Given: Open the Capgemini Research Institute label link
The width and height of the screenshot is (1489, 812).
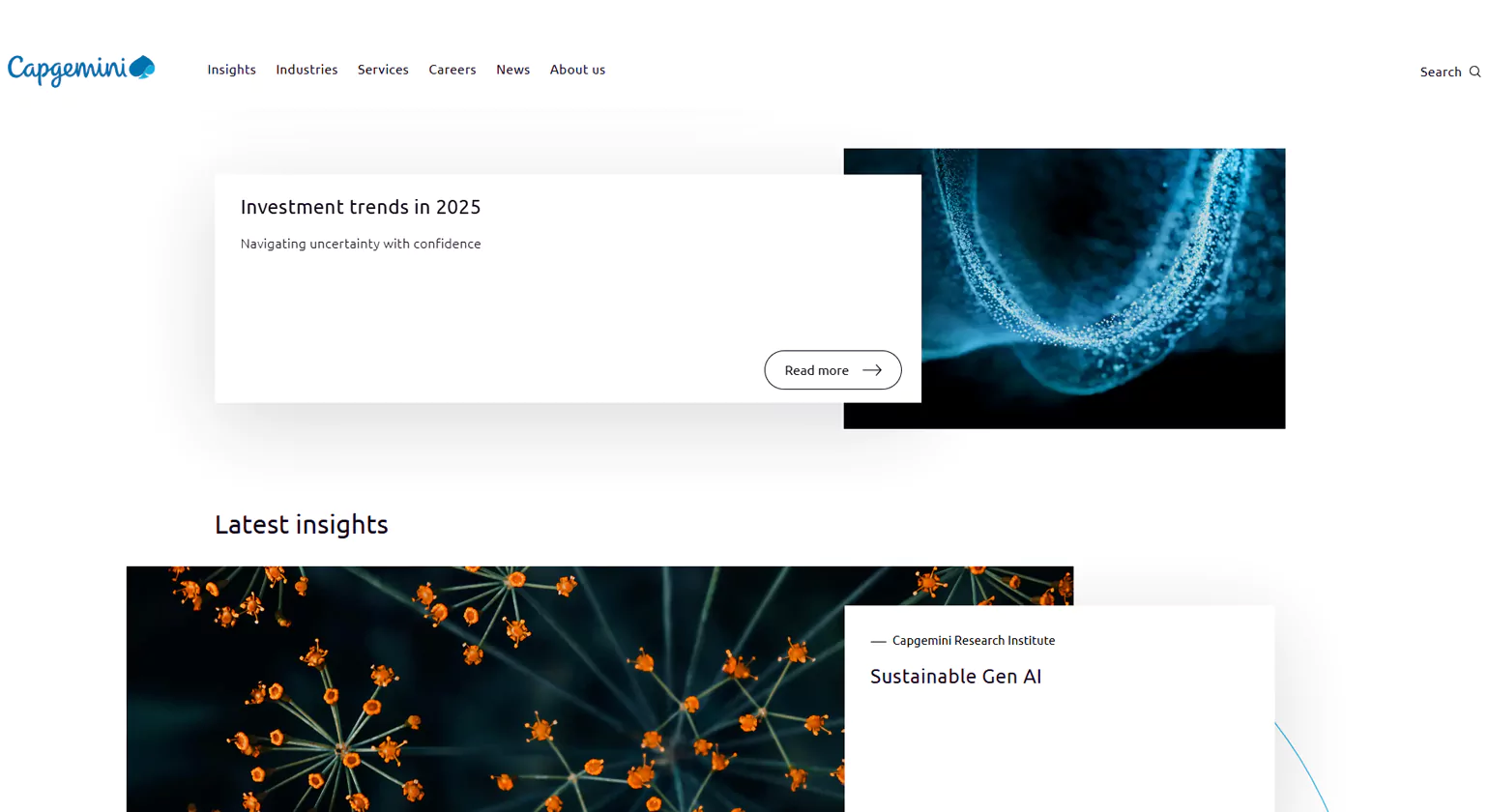Looking at the screenshot, I should click(974, 640).
